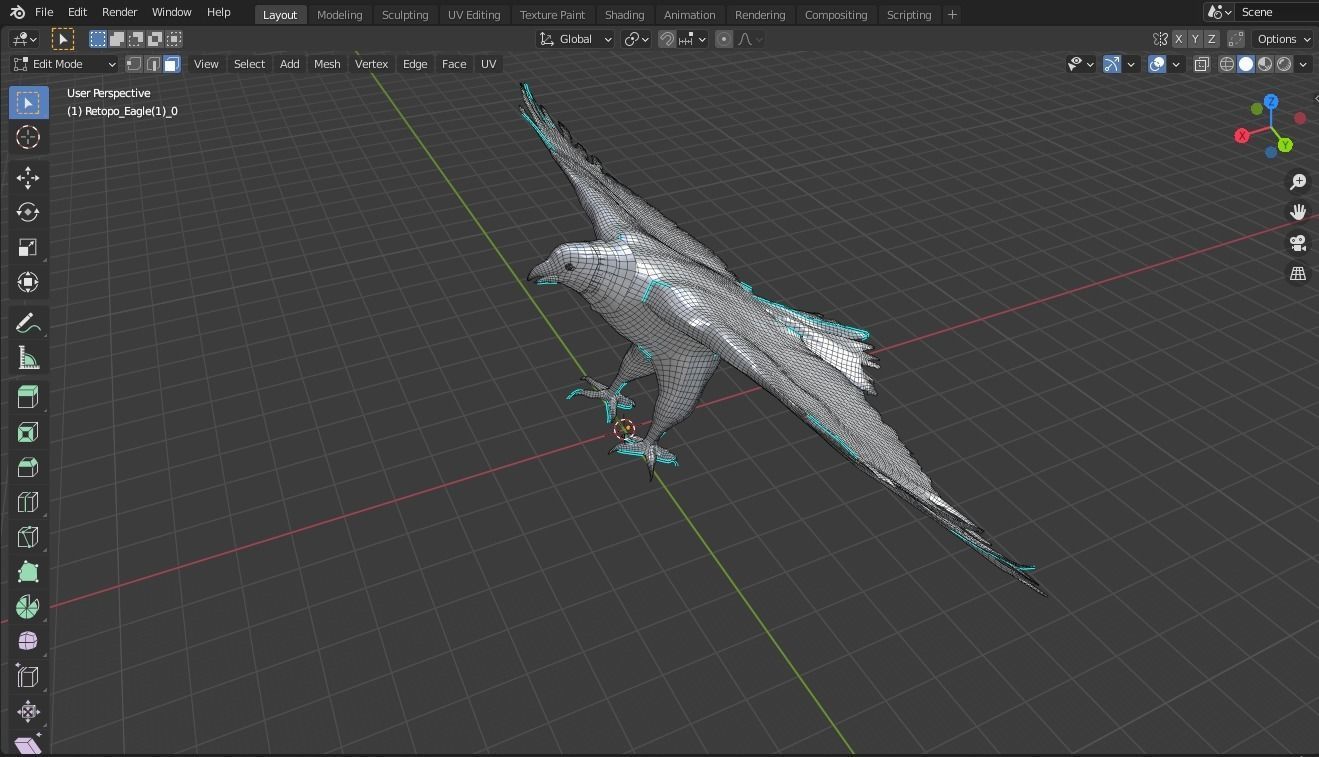Switch to material preview shading
The width and height of the screenshot is (1319, 757).
pyautogui.click(x=1265, y=64)
